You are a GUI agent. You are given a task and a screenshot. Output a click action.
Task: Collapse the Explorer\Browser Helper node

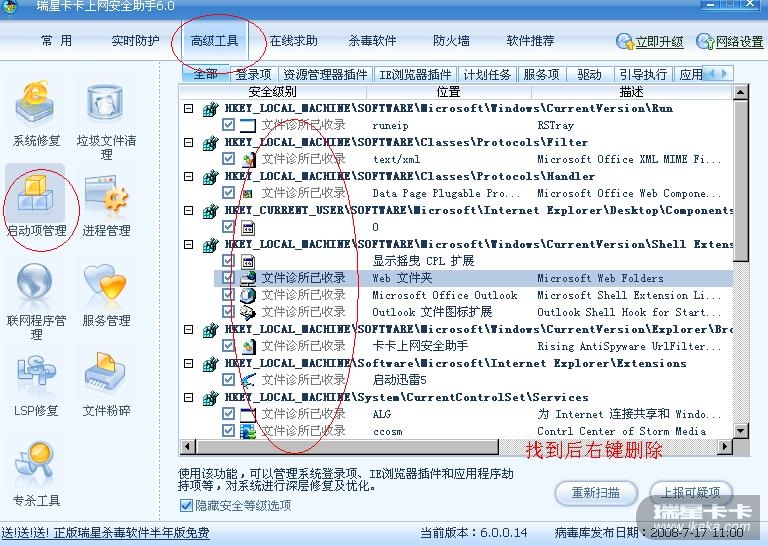point(189,330)
